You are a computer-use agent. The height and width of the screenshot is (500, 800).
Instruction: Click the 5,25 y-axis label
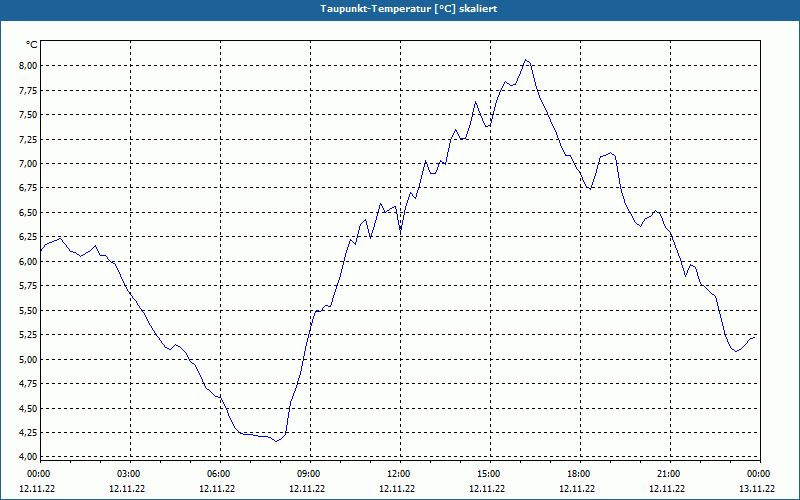(28, 335)
